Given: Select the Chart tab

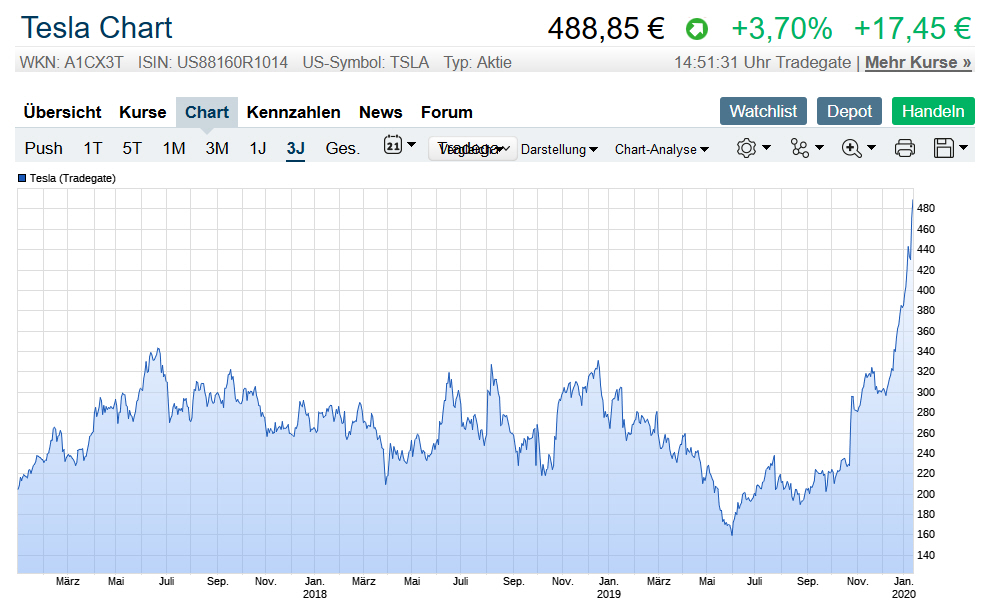Looking at the screenshot, I should (x=207, y=112).
